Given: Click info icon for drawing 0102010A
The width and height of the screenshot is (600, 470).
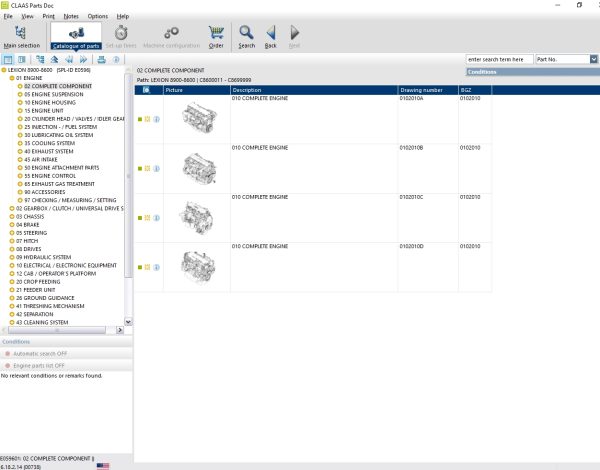Looking at the screenshot, I should (157, 118).
